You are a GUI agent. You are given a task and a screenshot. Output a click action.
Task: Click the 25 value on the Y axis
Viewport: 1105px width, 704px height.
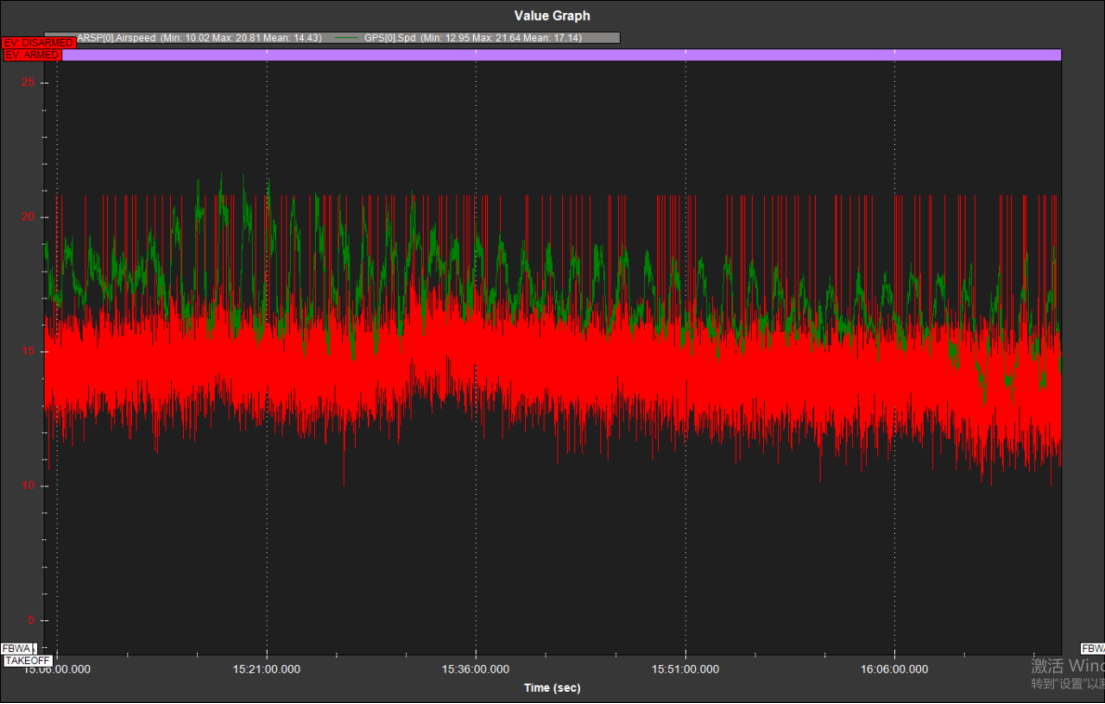point(28,83)
